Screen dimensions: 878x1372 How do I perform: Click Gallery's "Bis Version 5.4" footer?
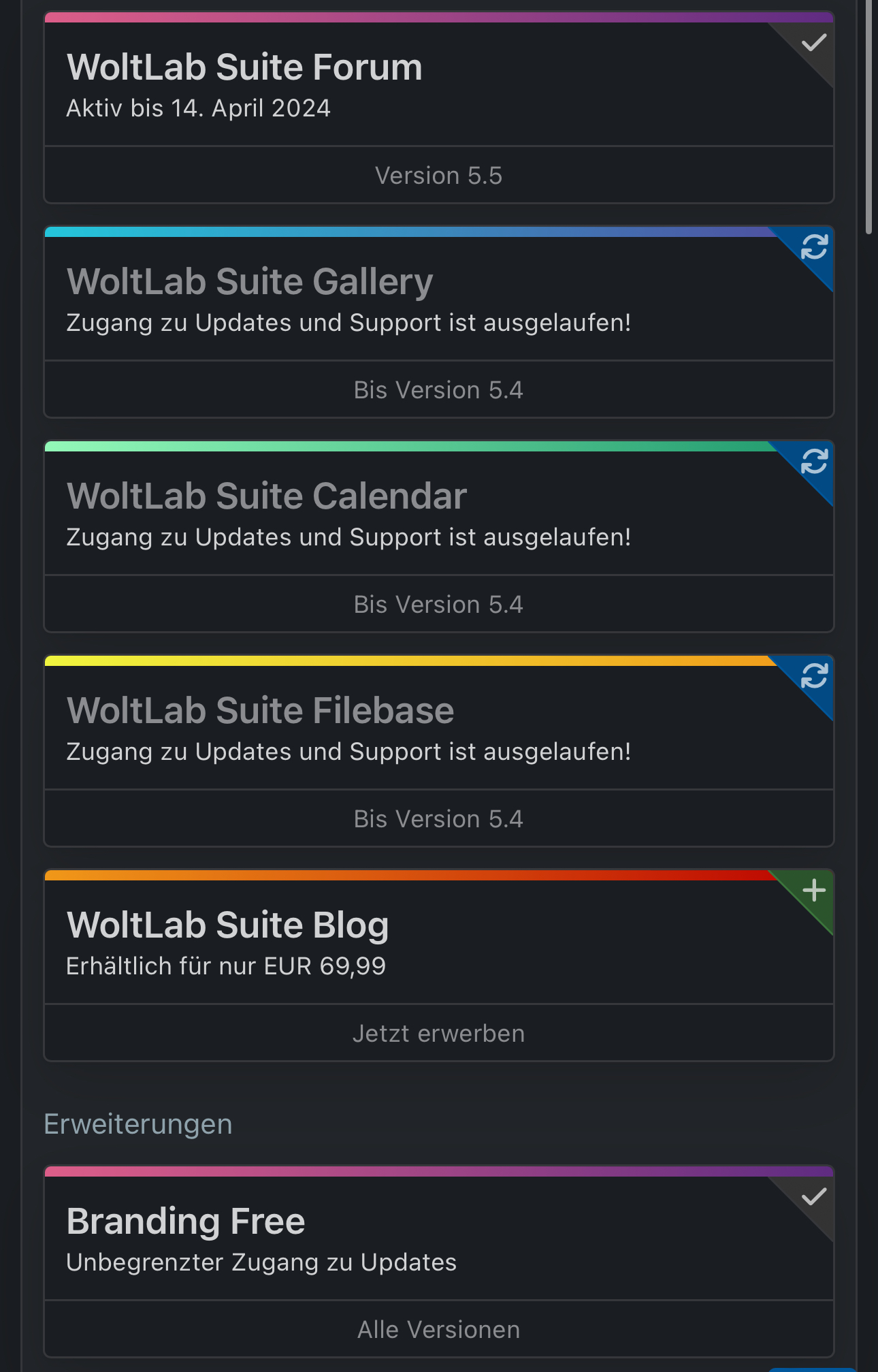439,390
